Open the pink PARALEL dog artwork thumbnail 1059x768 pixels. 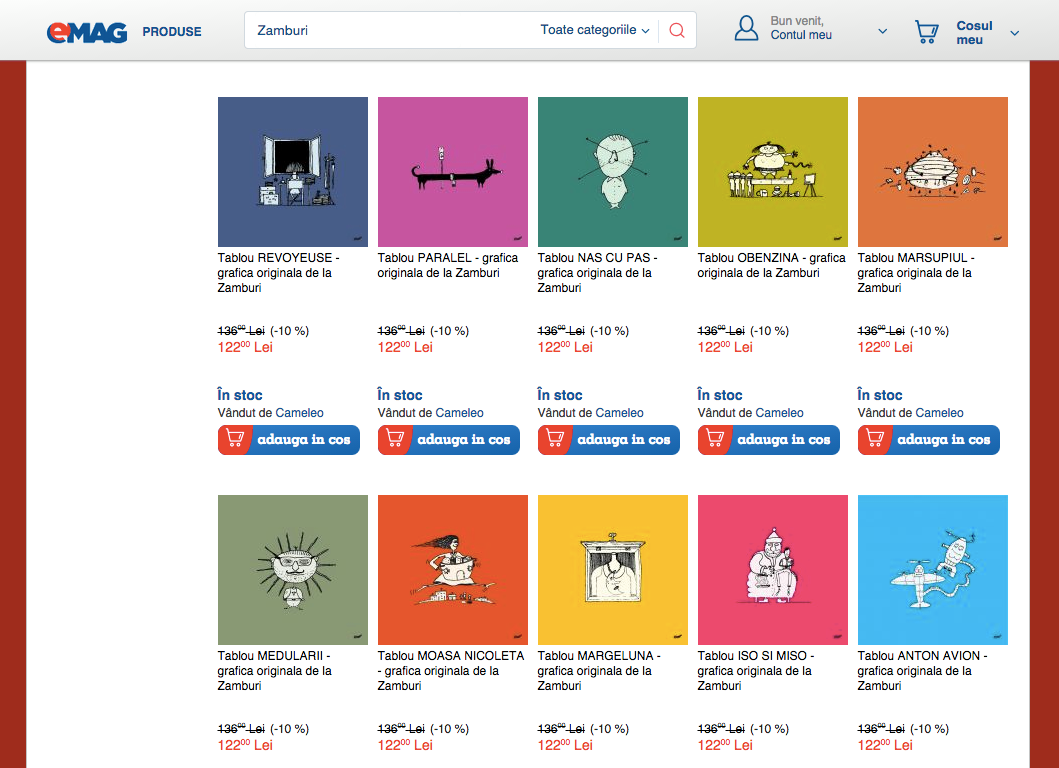point(453,172)
